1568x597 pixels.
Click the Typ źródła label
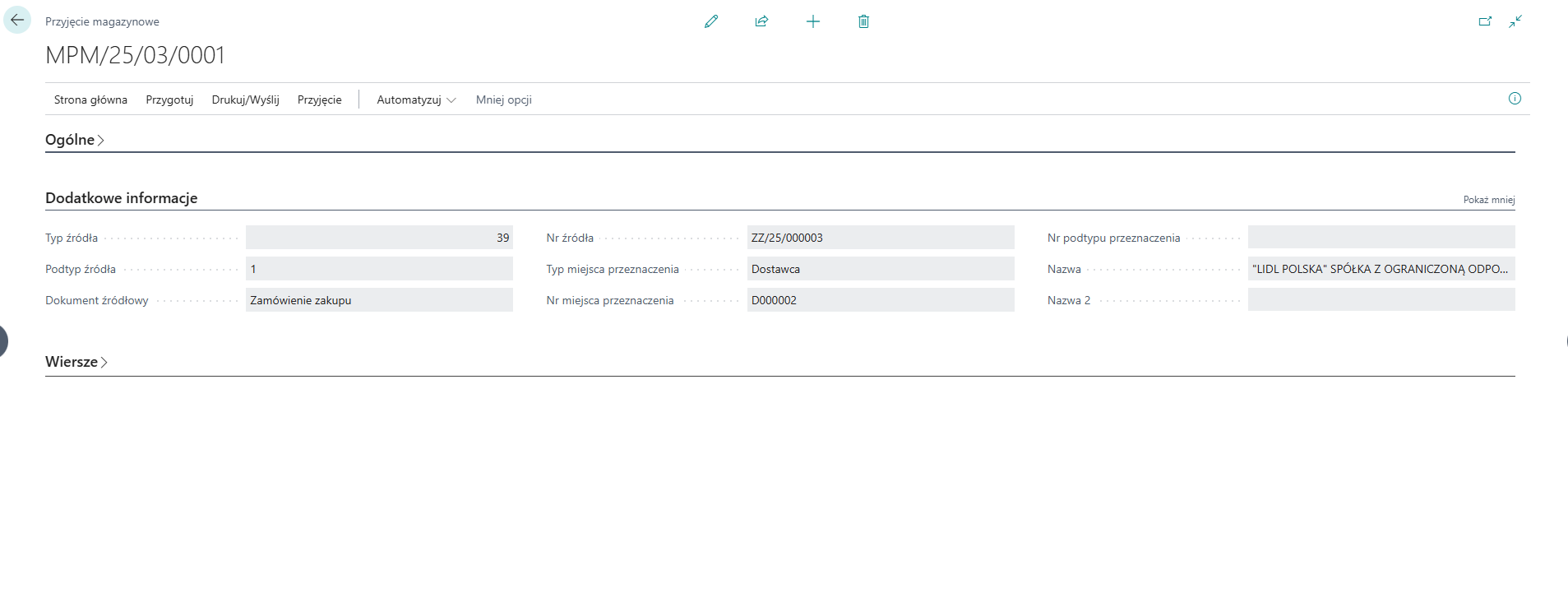(x=72, y=238)
